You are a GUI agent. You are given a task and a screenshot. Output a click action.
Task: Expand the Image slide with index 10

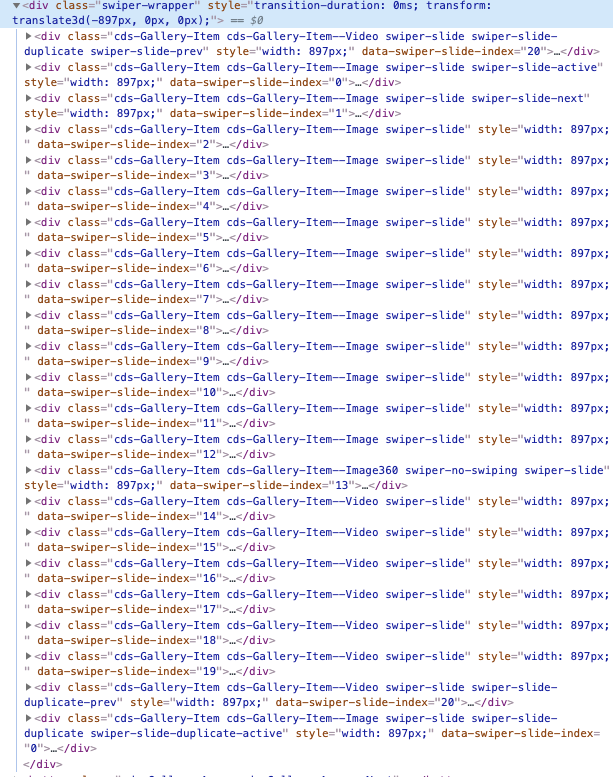pos(29,377)
